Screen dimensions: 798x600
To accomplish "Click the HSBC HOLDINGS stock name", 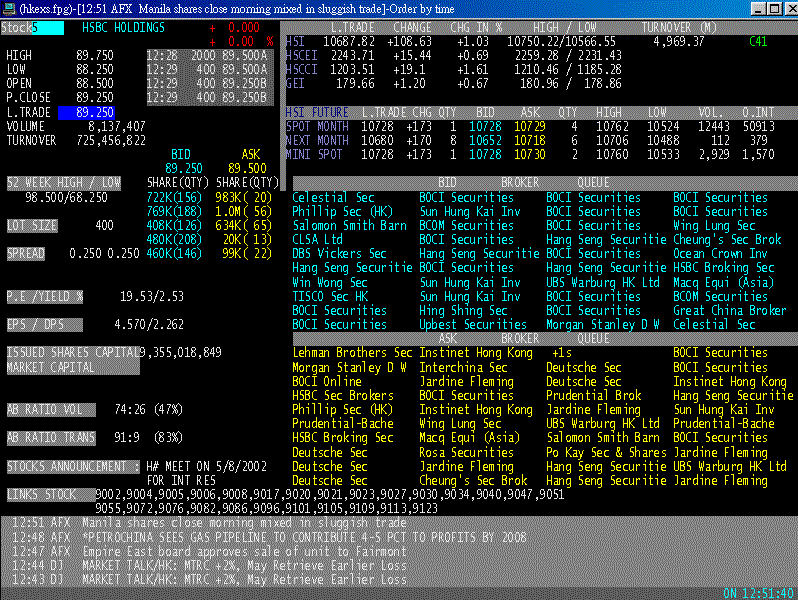I will [123, 27].
